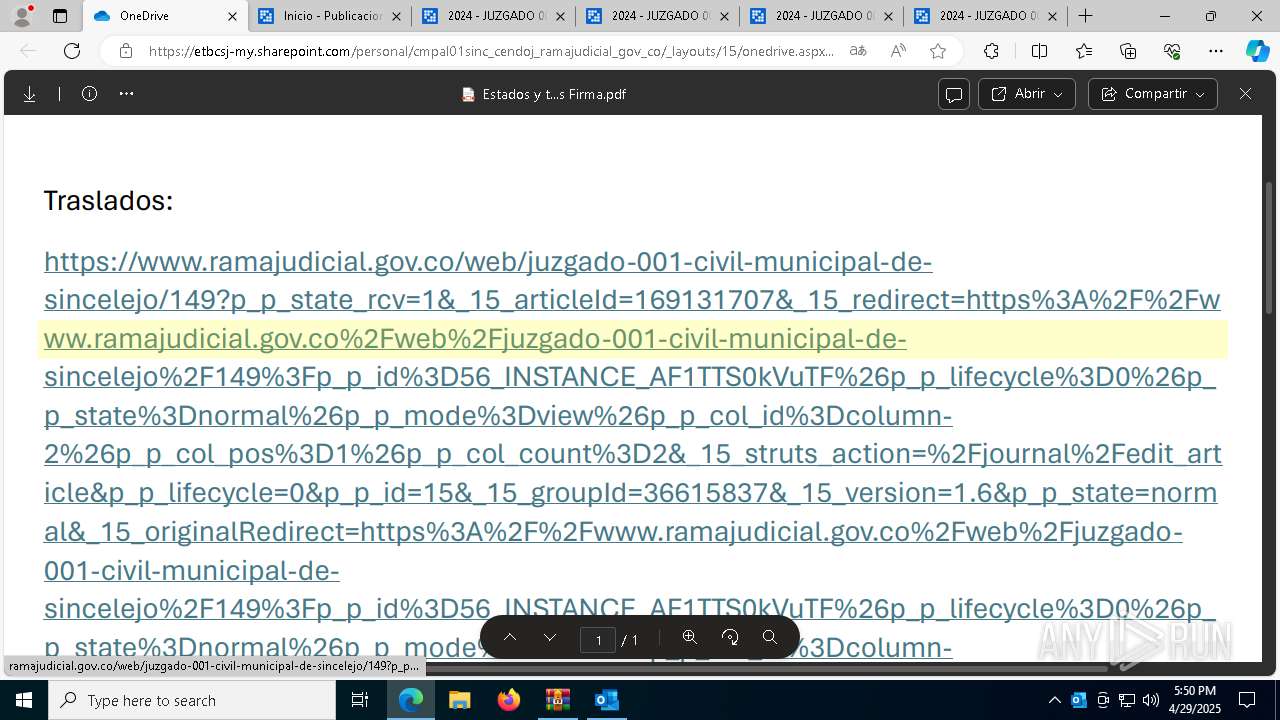Open the comments panel icon

tap(954, 94)
